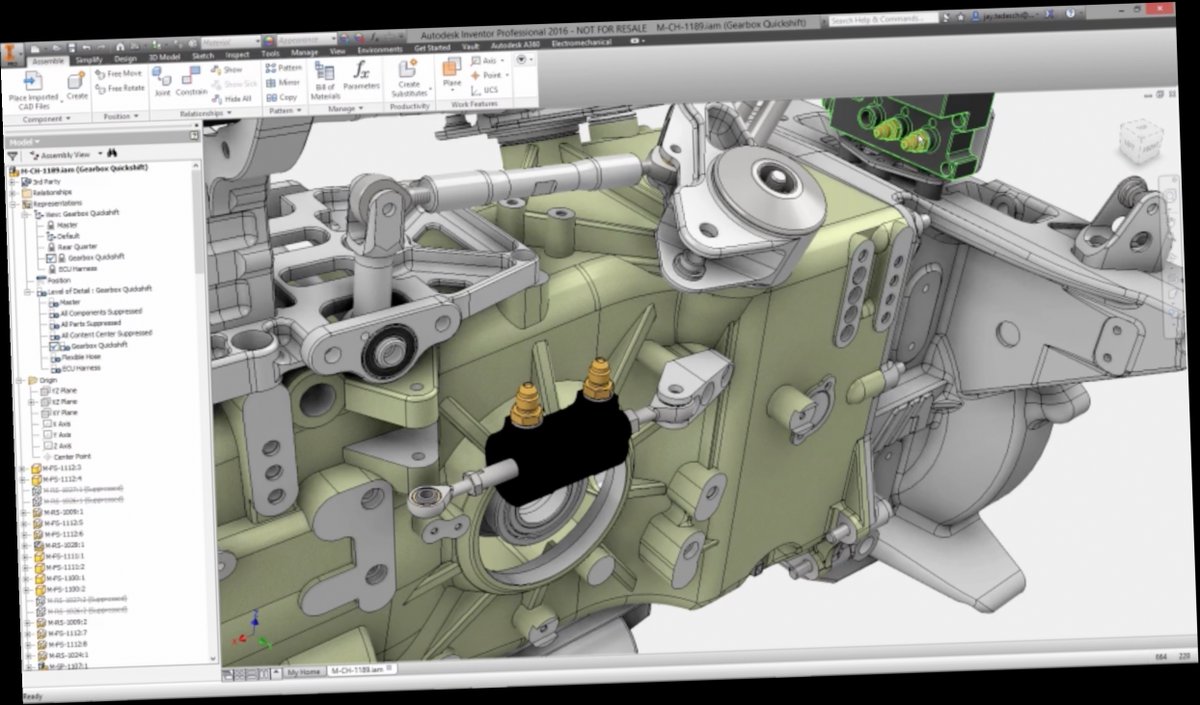Select the Constrain tool
This screenshot has width=1200, height=705.
point(193,82)
